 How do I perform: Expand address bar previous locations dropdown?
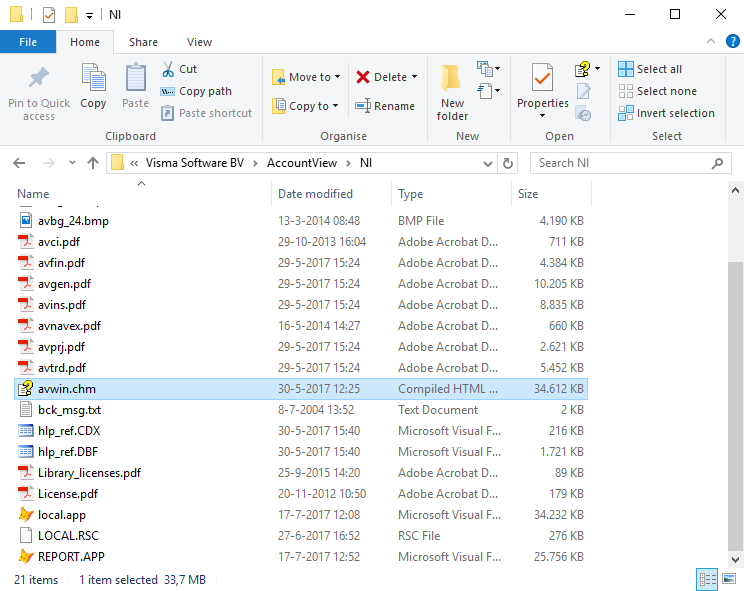[x=488, y=164]
